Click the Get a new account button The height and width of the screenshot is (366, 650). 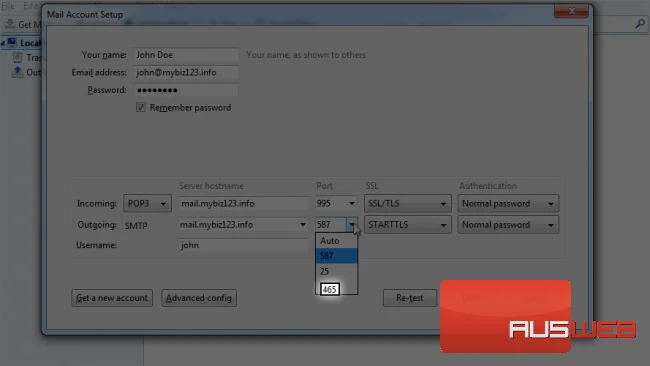pyautogui.click(x=112, y=298)
